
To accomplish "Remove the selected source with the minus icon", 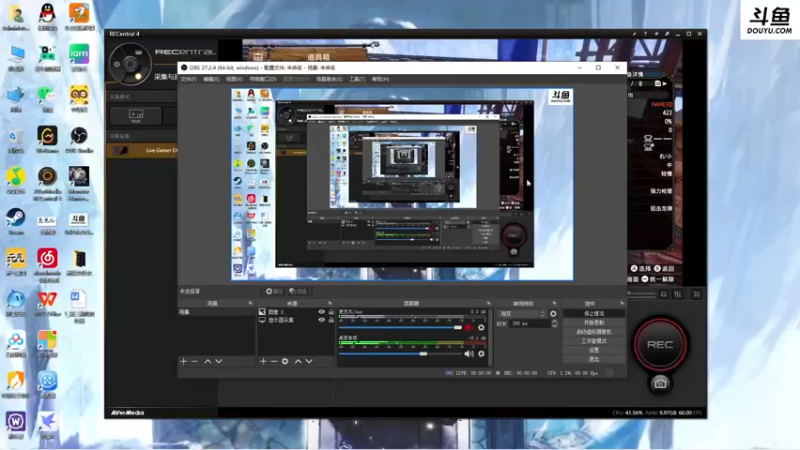I will coord(274,361).
